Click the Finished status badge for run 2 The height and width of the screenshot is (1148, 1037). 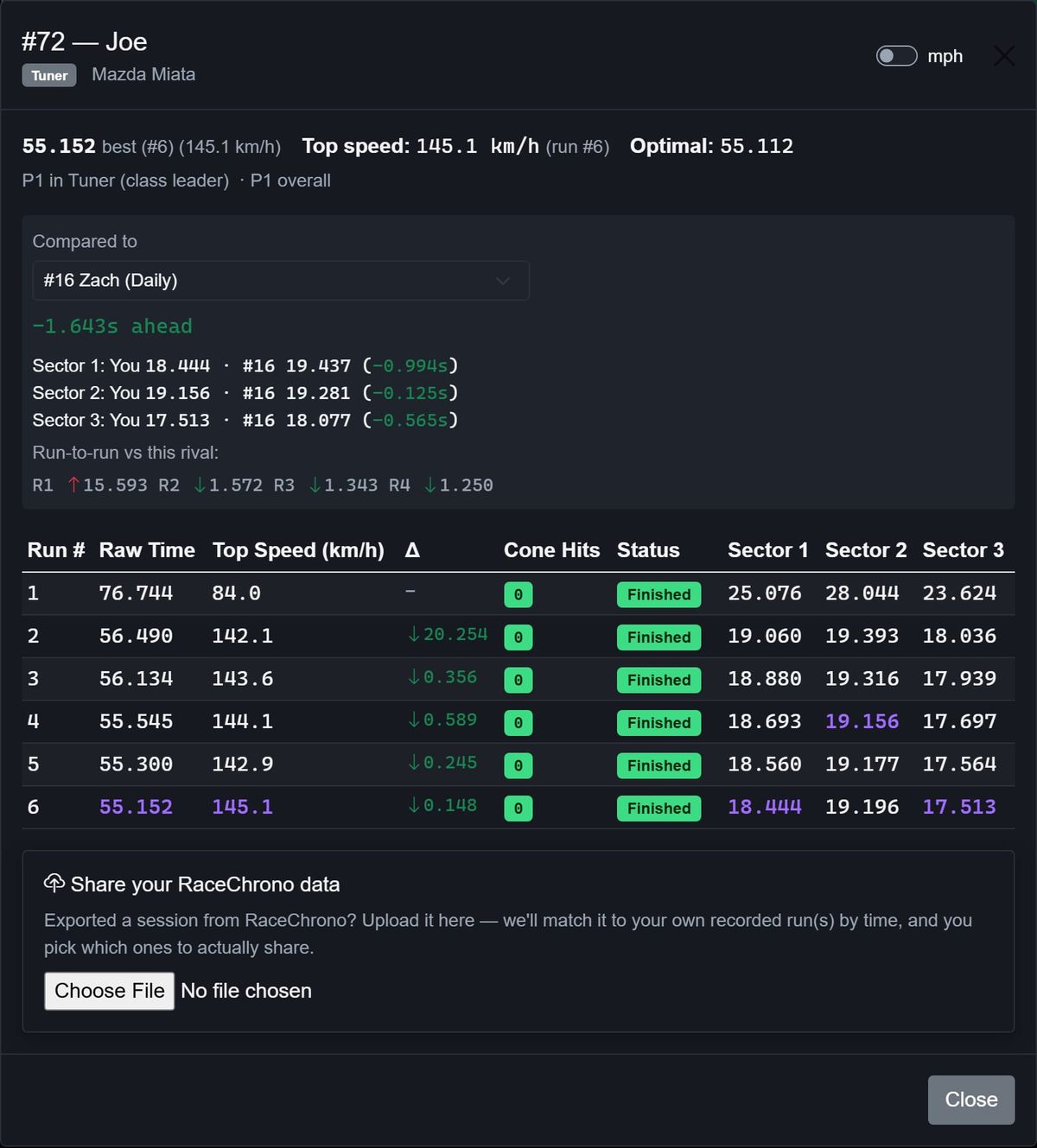(658, 637)
